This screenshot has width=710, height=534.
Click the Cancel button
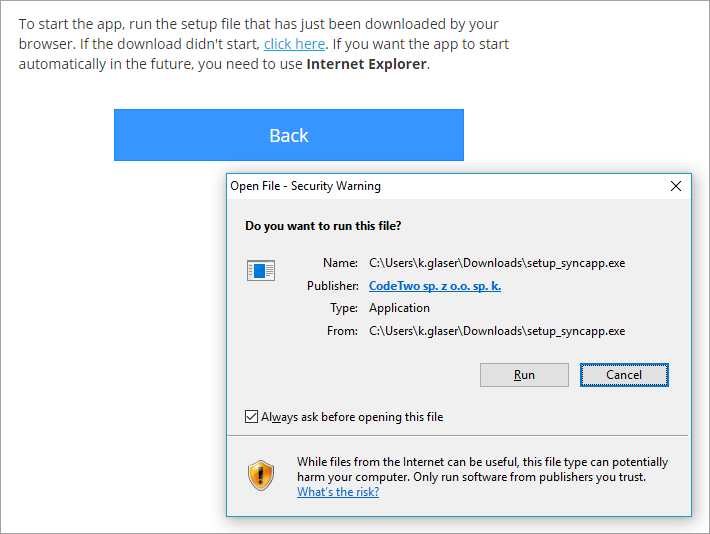tap(624, 375)
